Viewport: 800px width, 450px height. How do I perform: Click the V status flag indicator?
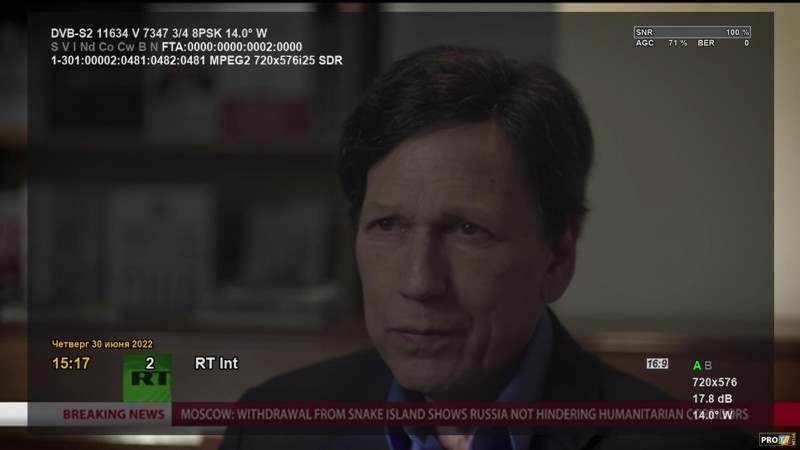pos(65,47)
